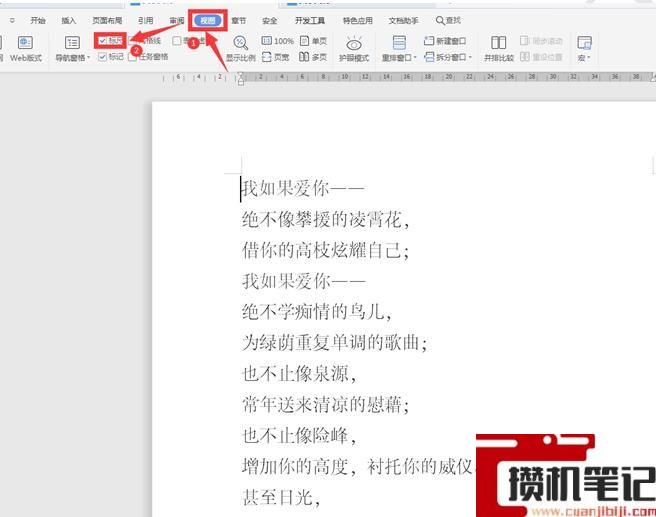The width and height of the screenshot is (656, 517).
Task: Click line 增加你的高度,衬托你的威仪
Action: click(358, 466)
